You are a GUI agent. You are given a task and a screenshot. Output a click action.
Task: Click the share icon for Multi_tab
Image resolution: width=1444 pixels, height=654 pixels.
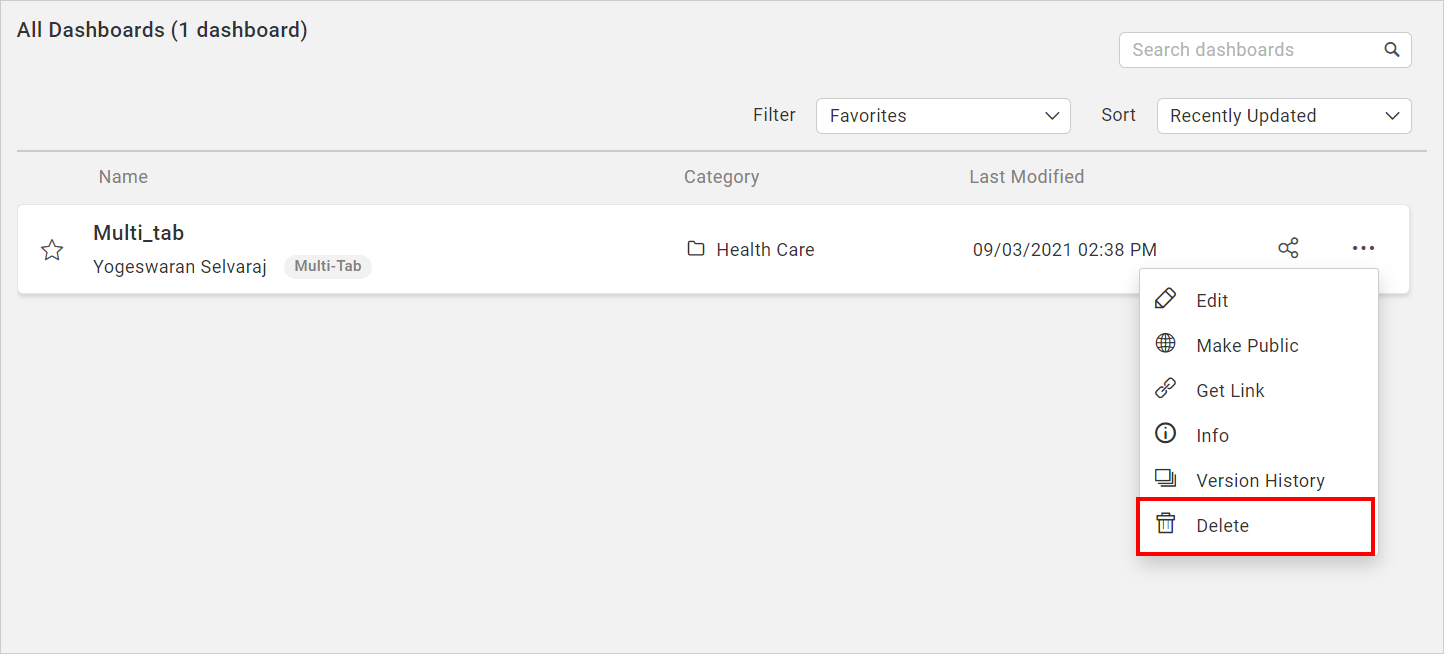pos(1288,248)
